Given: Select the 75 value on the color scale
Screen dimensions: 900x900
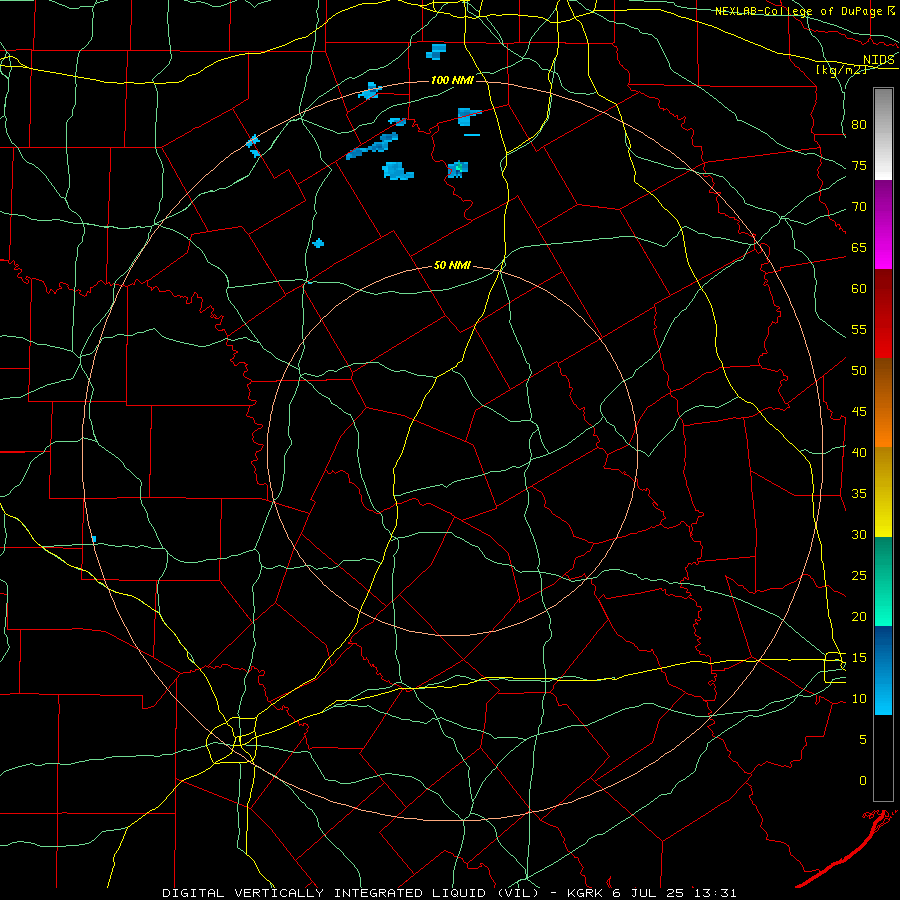Looking at the screenshot, I should pyautogui.click(x=859, y=165).
